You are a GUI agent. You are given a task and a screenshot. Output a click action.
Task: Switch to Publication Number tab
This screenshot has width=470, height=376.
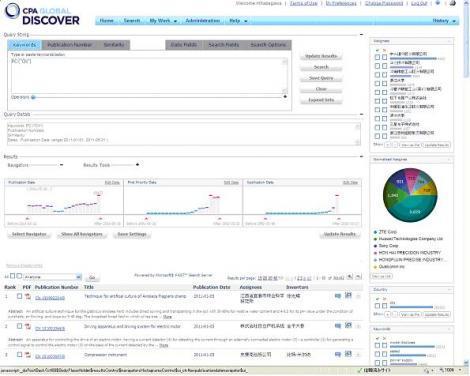click(x=69, y=45)
